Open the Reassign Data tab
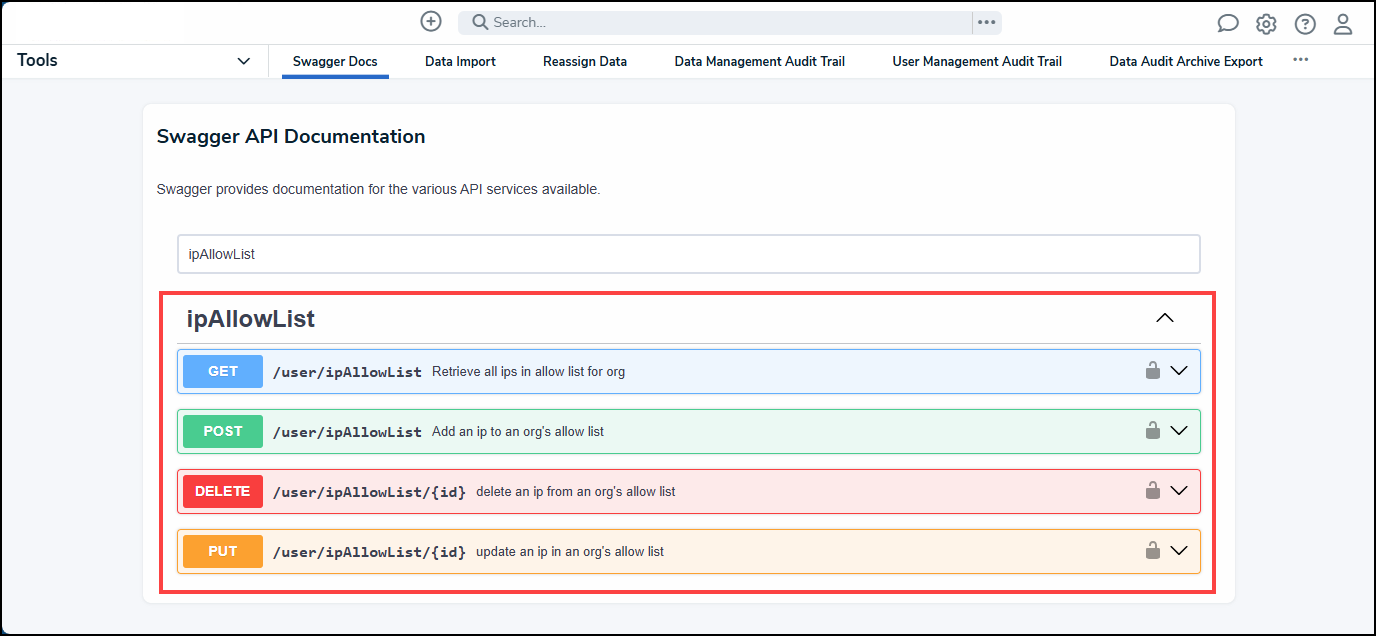Screen dimensions: 1376x636 point(585,62)
